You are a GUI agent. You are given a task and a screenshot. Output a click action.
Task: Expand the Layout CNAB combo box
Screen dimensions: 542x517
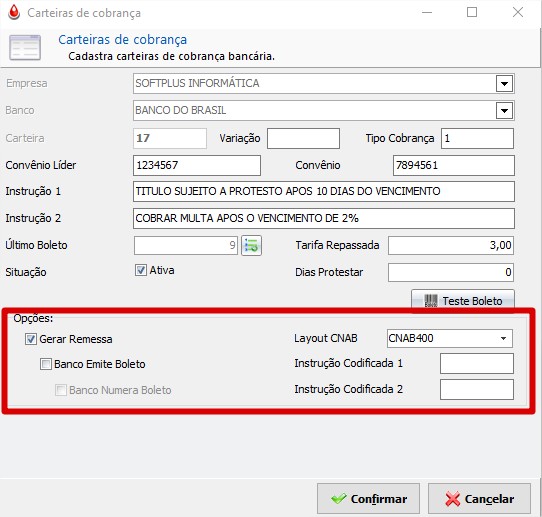[x=503, y=338]
